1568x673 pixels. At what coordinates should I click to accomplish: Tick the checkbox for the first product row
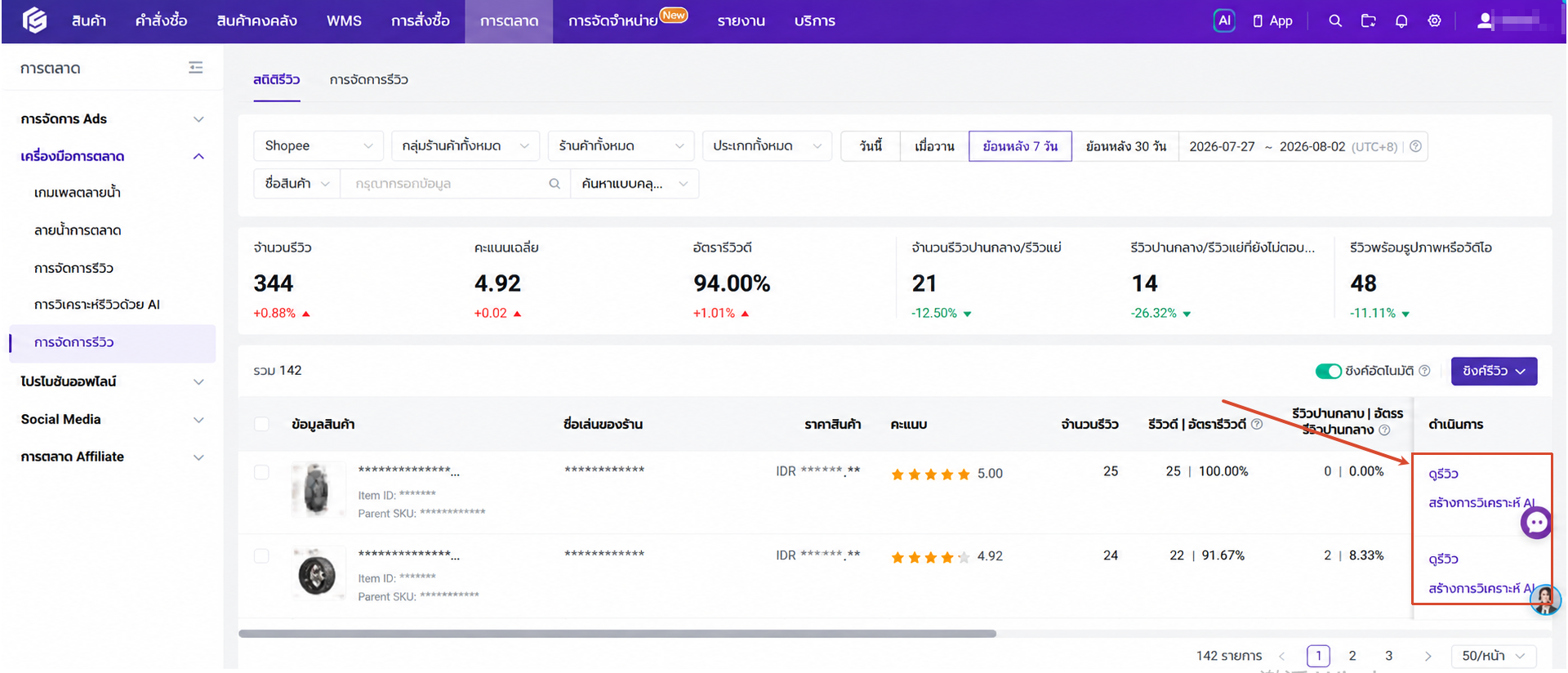coord(261,472)
